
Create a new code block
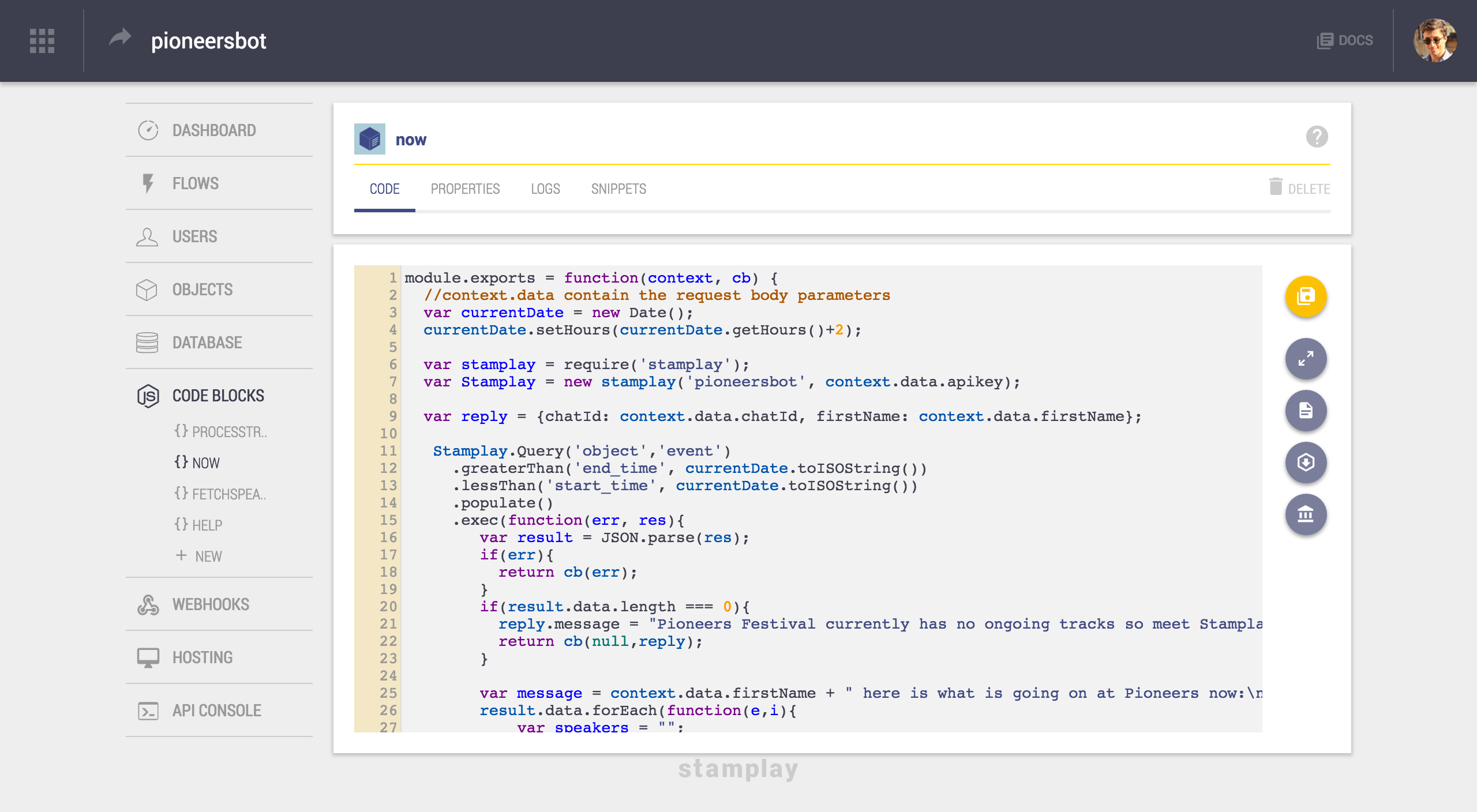200,556
